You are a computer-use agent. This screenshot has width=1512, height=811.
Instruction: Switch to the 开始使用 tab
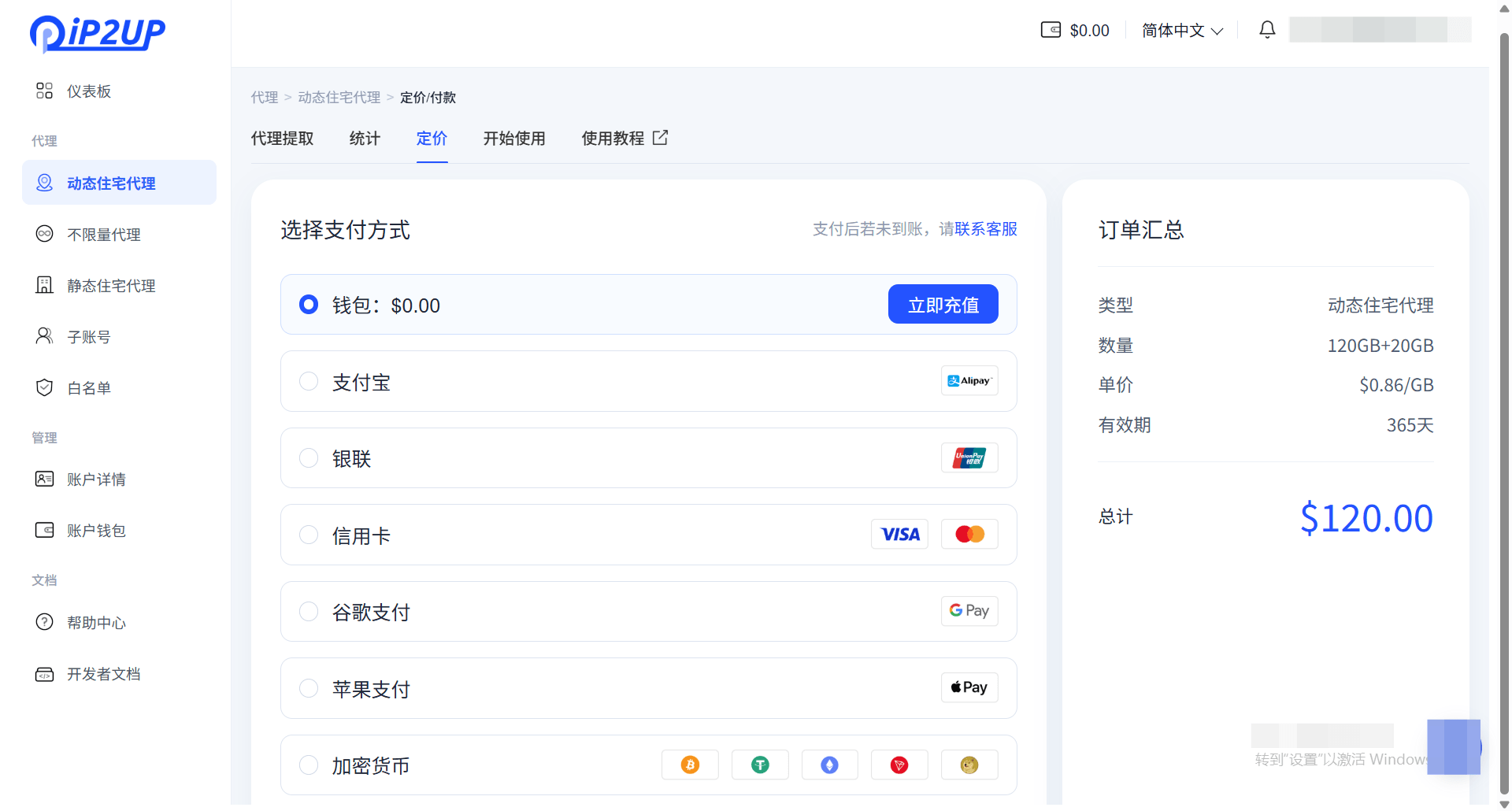514,139
